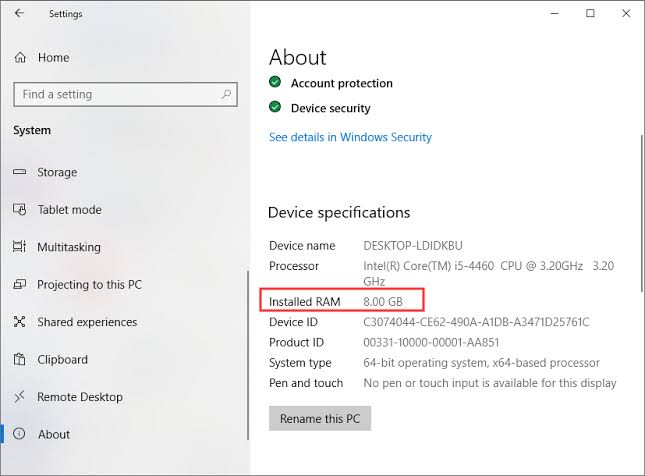Select the Remote Desktop icon

pos(19,397)
